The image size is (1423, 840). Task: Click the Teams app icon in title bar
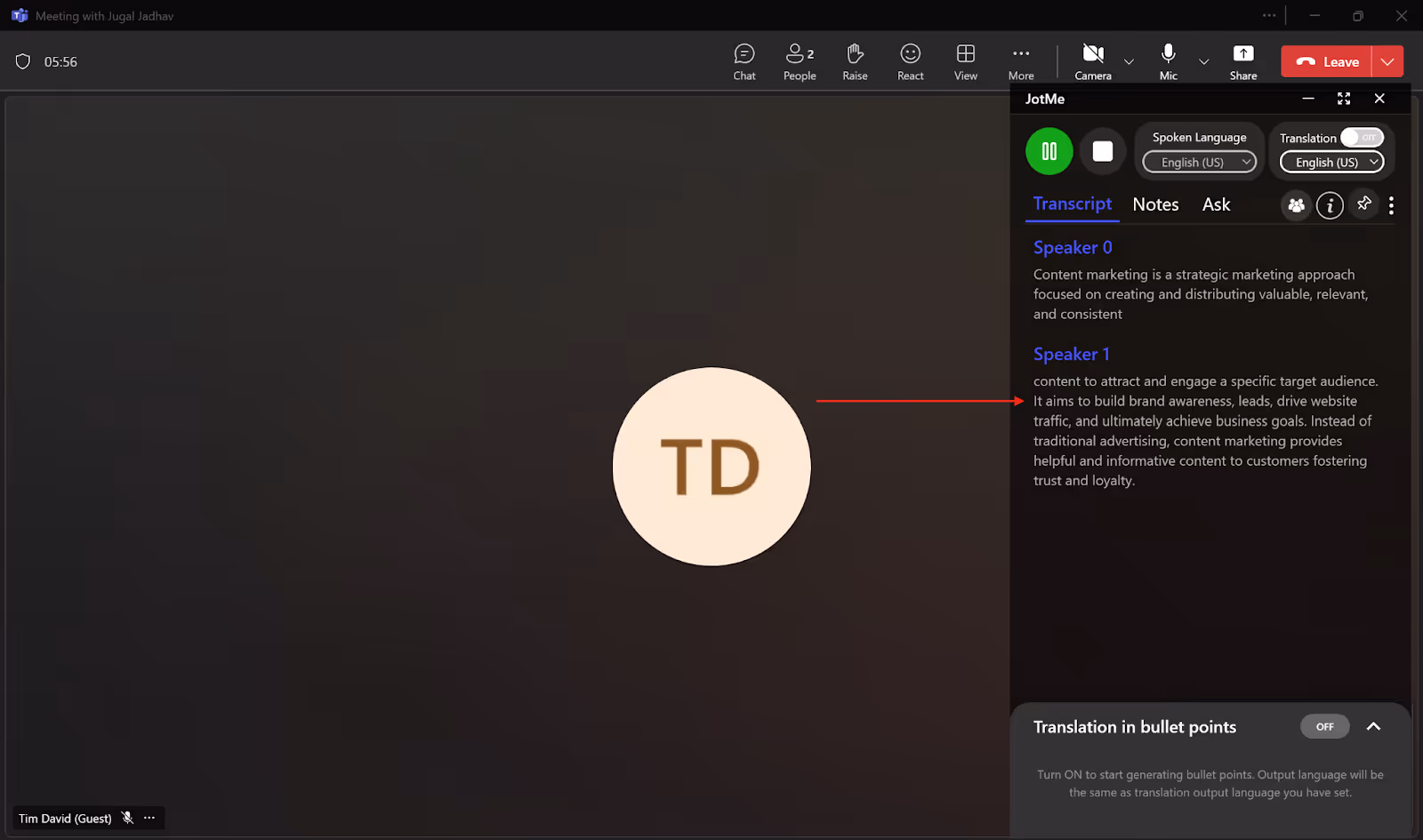[x=19, y=16]
